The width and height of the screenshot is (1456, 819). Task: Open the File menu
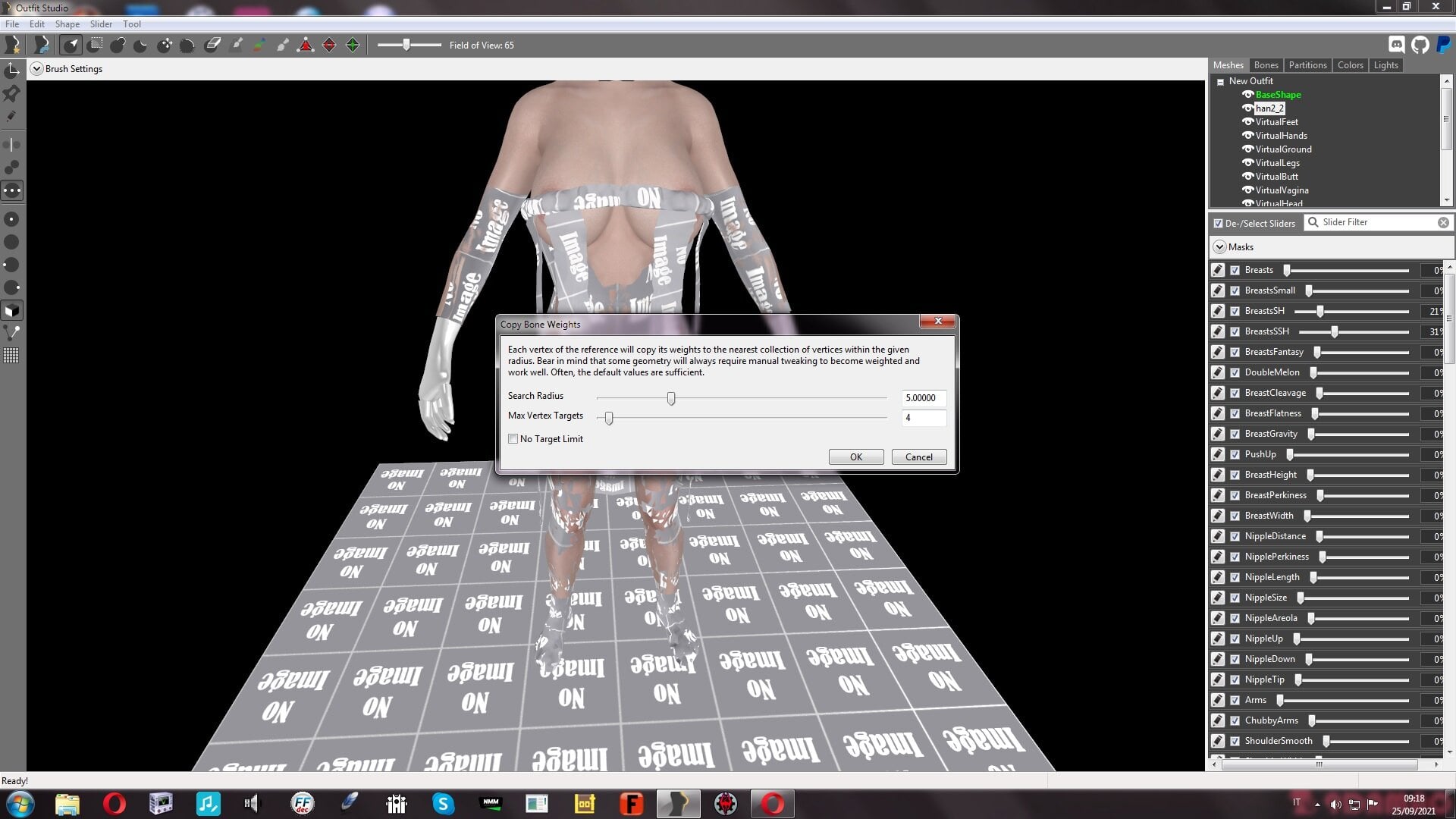tap(12, 24)
